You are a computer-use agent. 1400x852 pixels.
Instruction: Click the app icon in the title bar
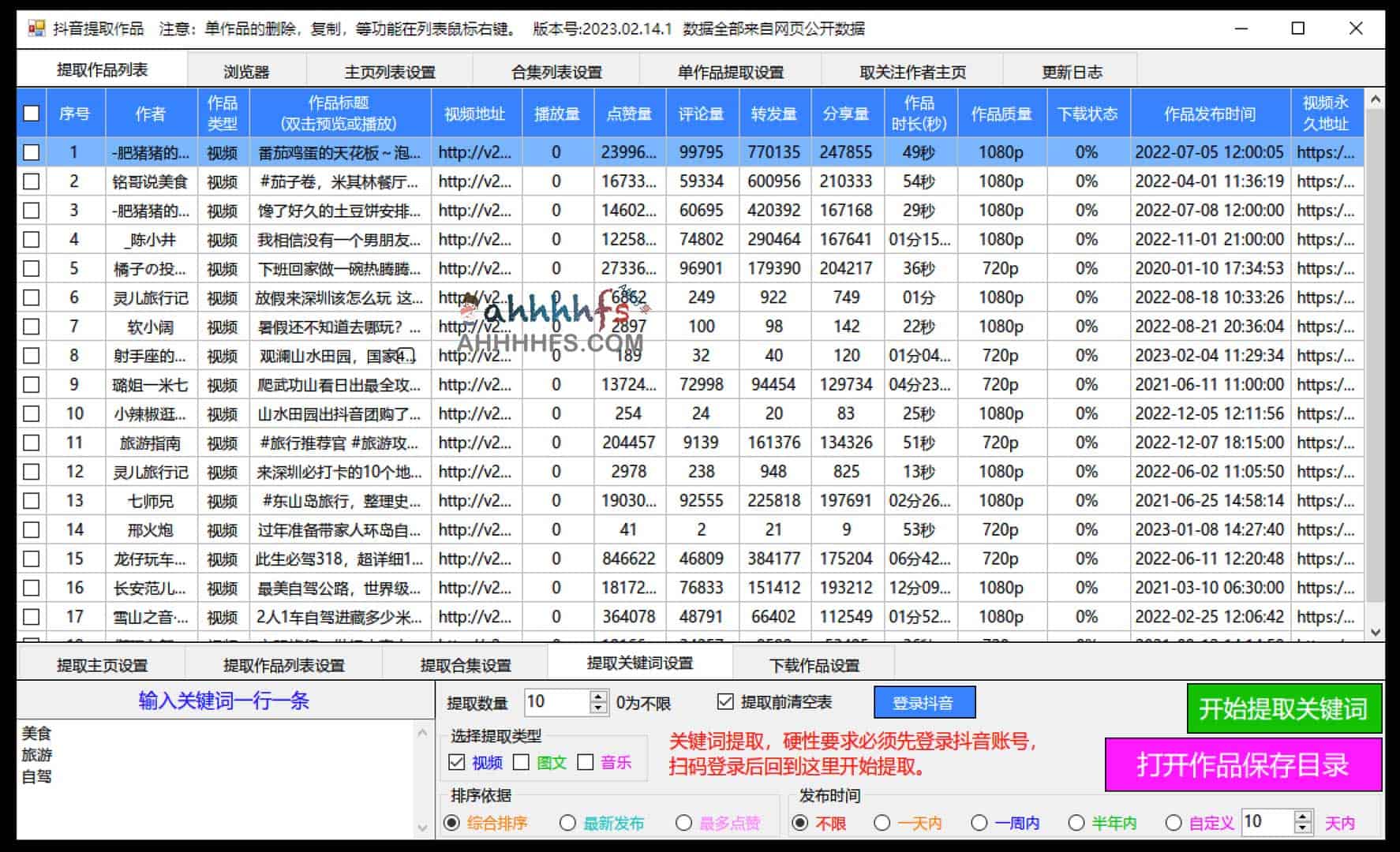(x=35, y=28)
